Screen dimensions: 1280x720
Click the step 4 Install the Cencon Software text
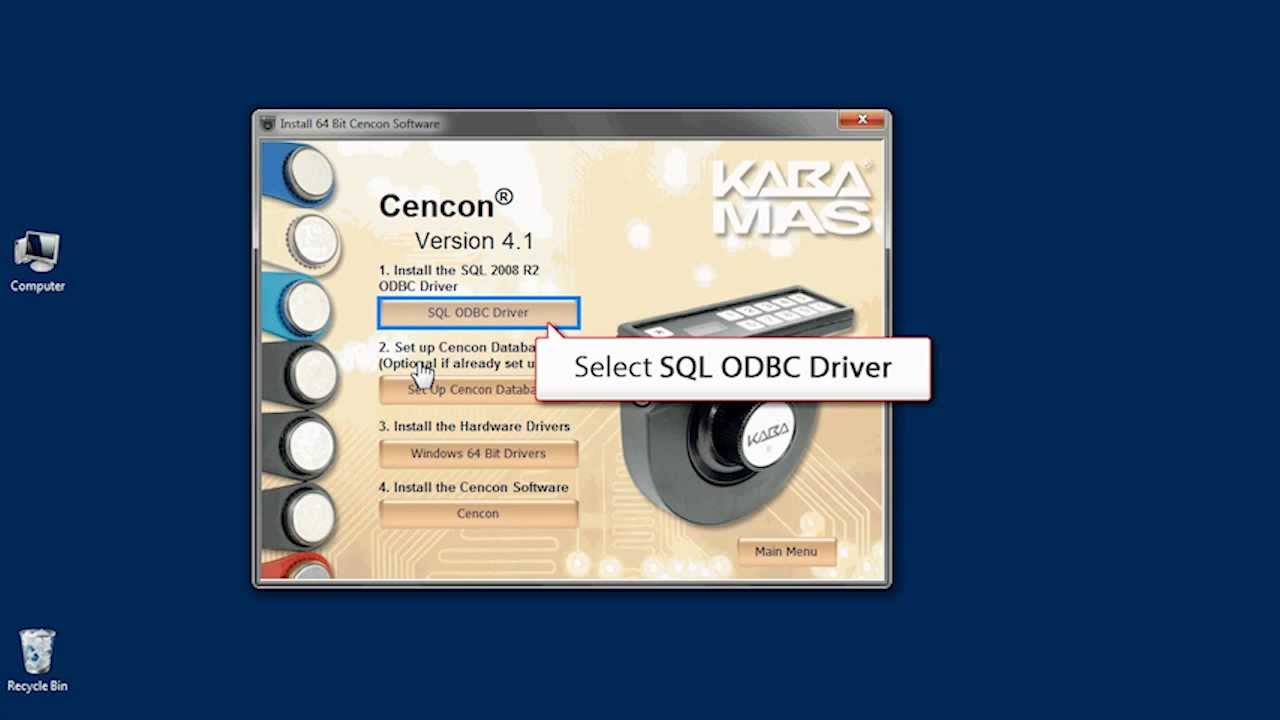(x=473, y=487)
